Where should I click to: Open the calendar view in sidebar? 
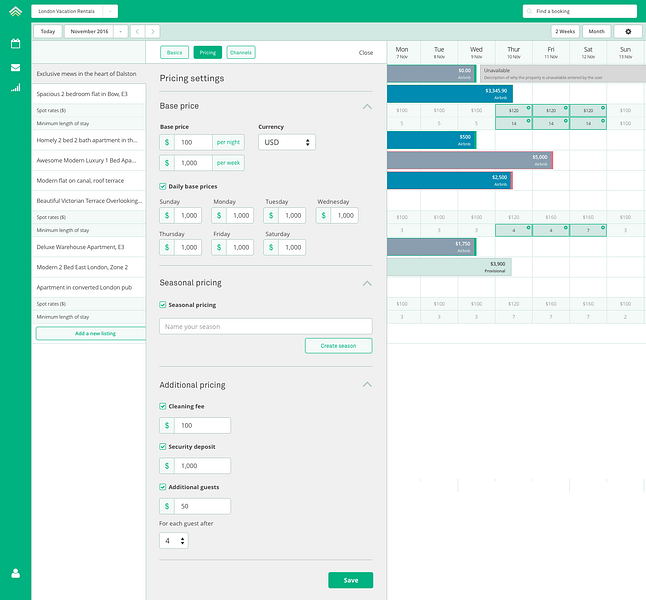[x=15, y=43]
